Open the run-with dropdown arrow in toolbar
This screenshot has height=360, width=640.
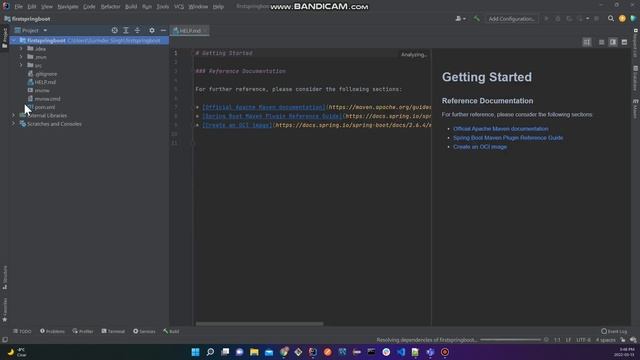(x=588, y=19)
